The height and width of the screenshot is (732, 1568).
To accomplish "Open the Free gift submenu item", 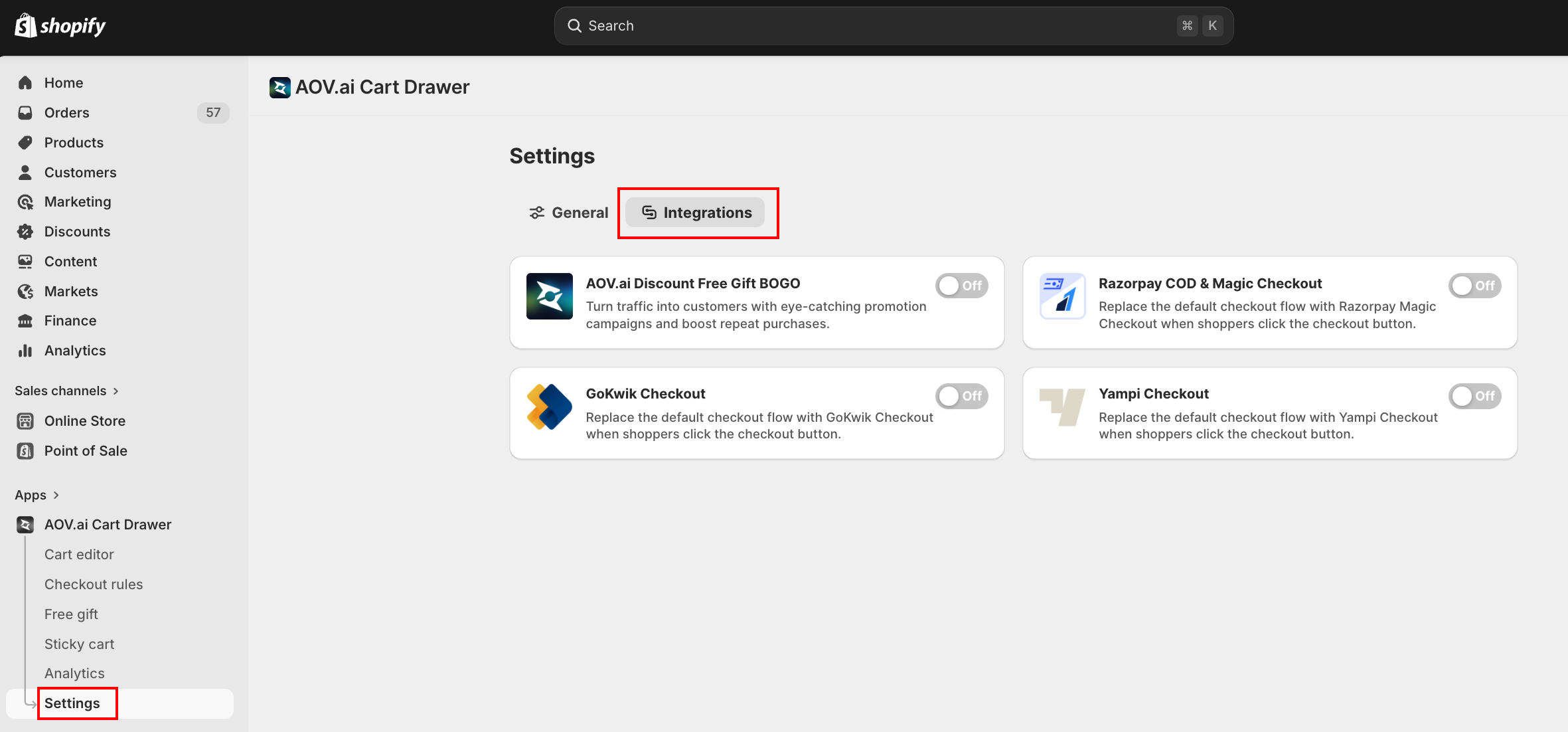I will coord(71,614).
